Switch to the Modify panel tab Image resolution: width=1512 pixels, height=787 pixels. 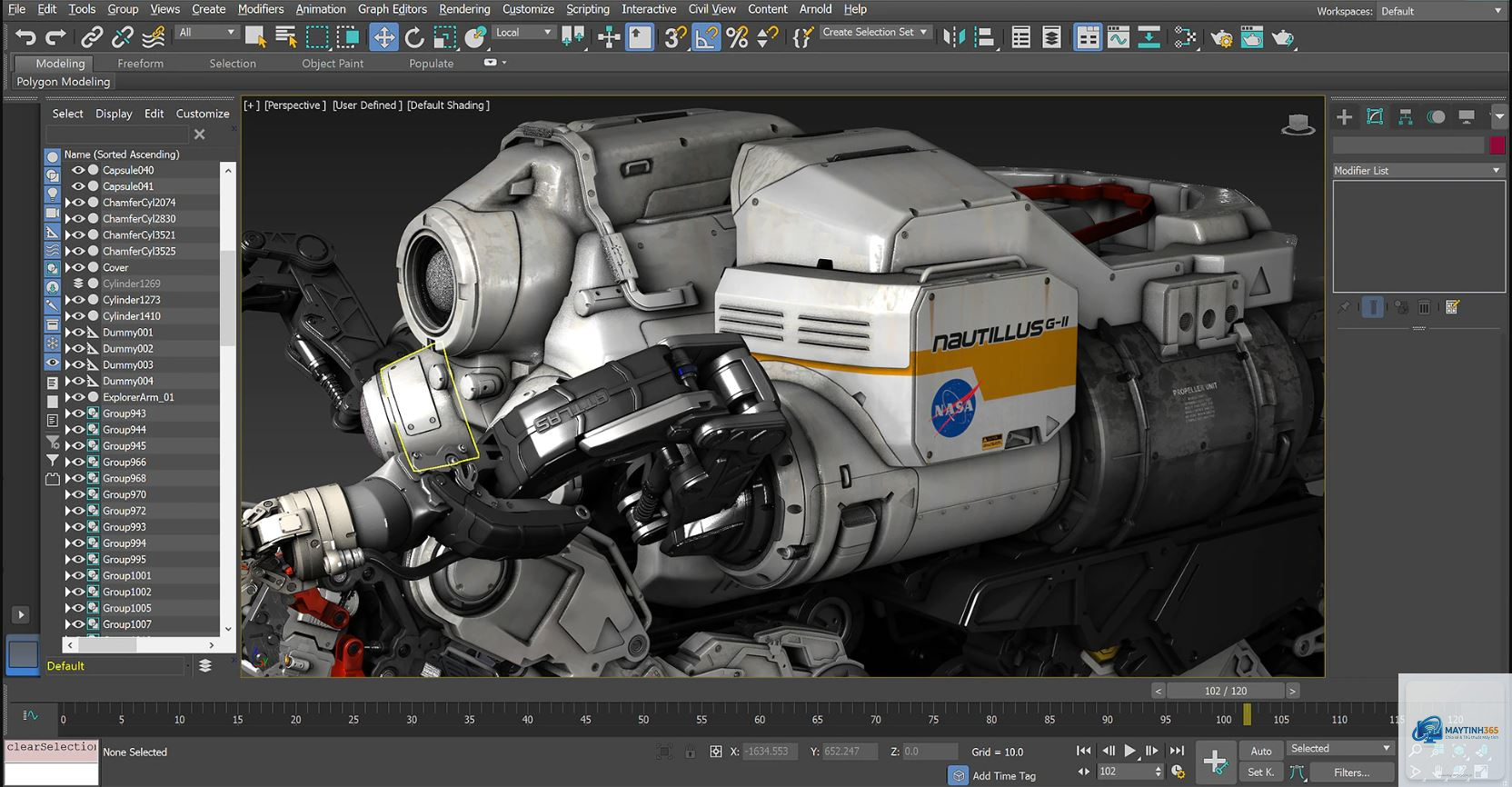click(x=1375, y=116)
